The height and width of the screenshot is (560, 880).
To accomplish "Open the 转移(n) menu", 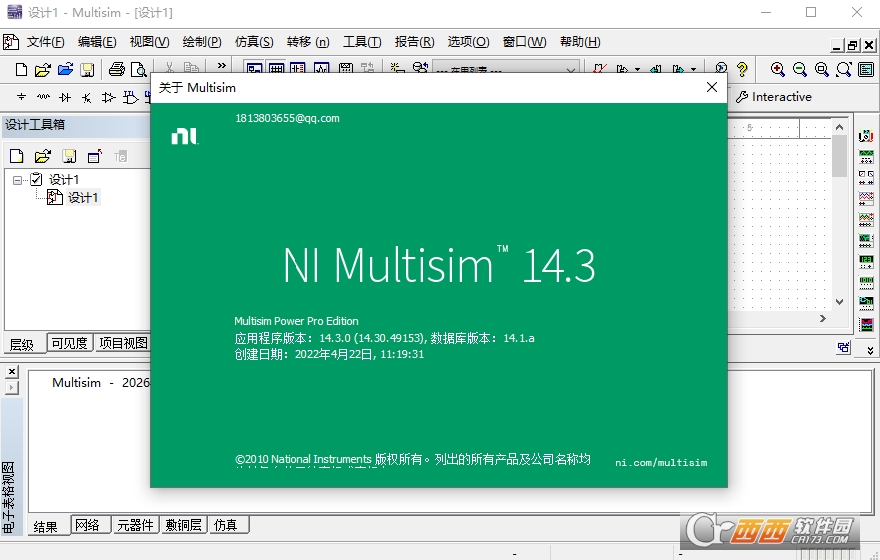I will click(x=308, y=42).
